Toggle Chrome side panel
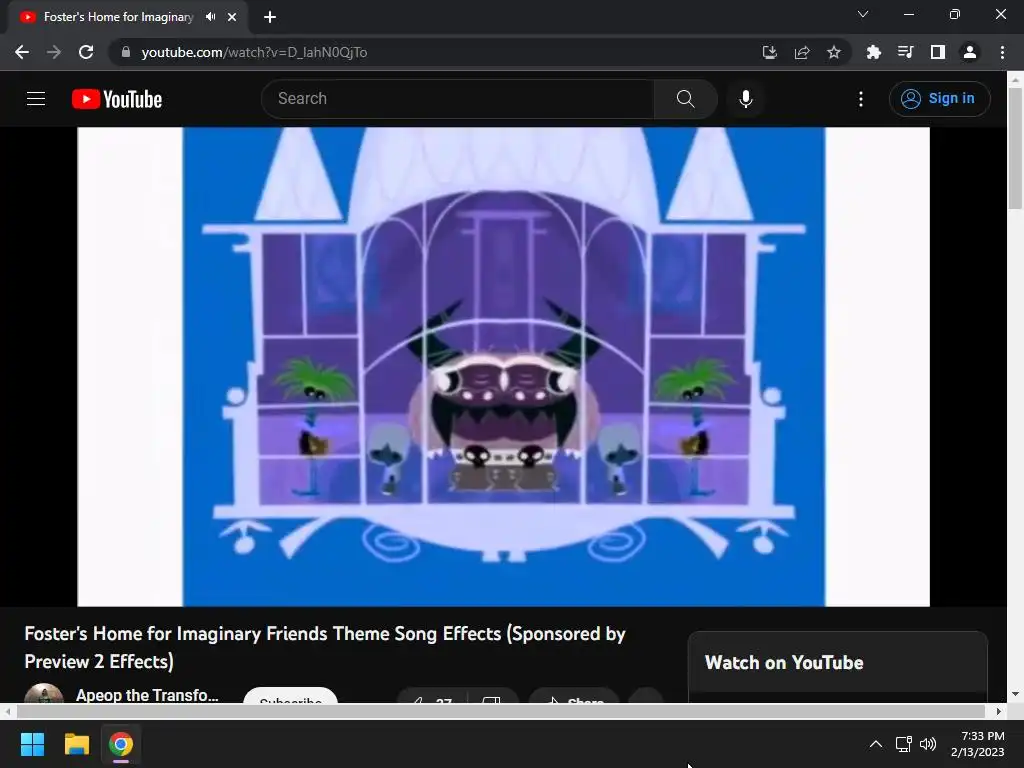Screen dimensions: 1024x768 click(x=938, y=52)
